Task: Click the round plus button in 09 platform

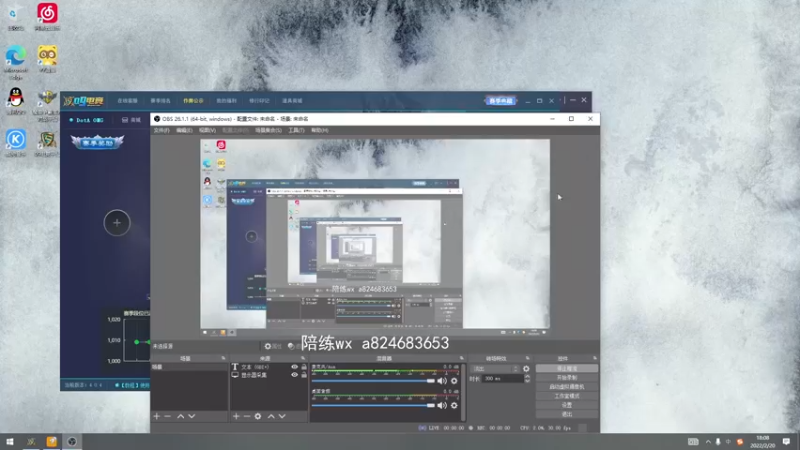Action: pos(117,223)
